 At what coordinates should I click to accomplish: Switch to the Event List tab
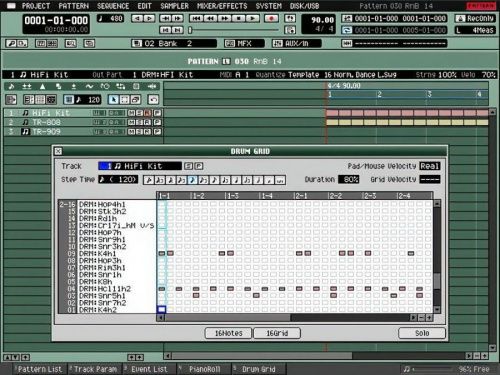(x=148, y=369)
